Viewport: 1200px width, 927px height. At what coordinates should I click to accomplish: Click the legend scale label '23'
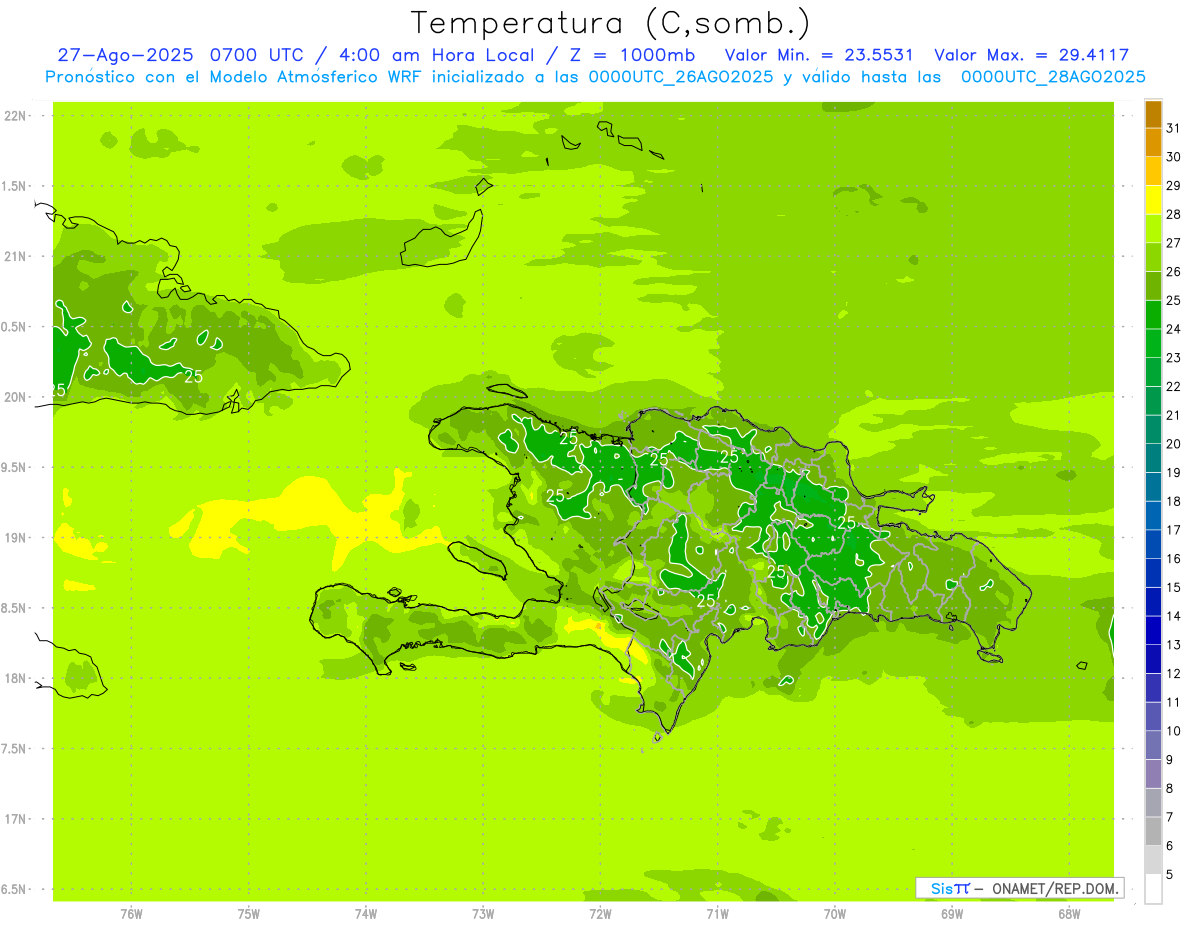coord(1173,358)
